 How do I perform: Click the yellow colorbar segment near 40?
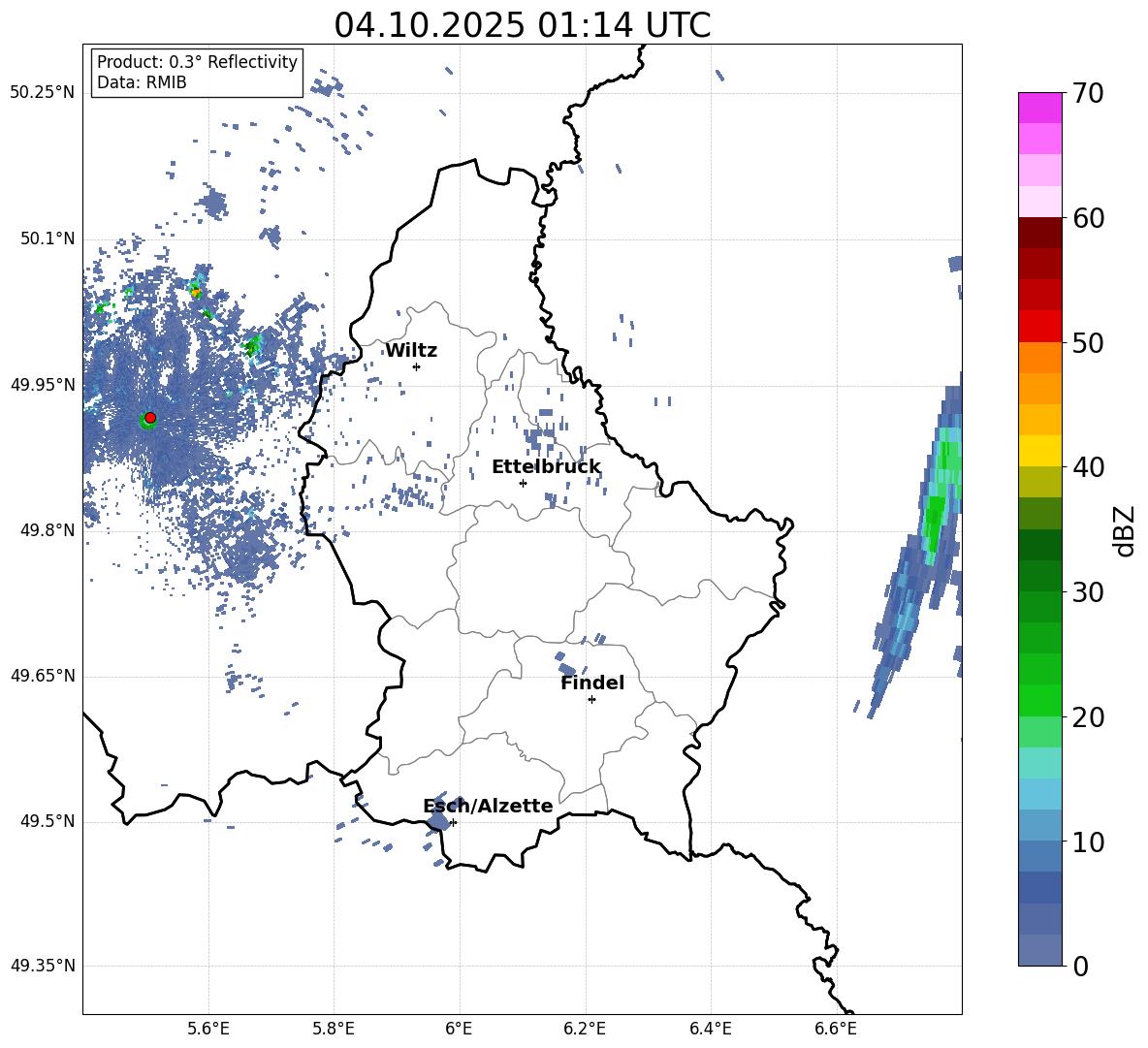coord(1039,451)
